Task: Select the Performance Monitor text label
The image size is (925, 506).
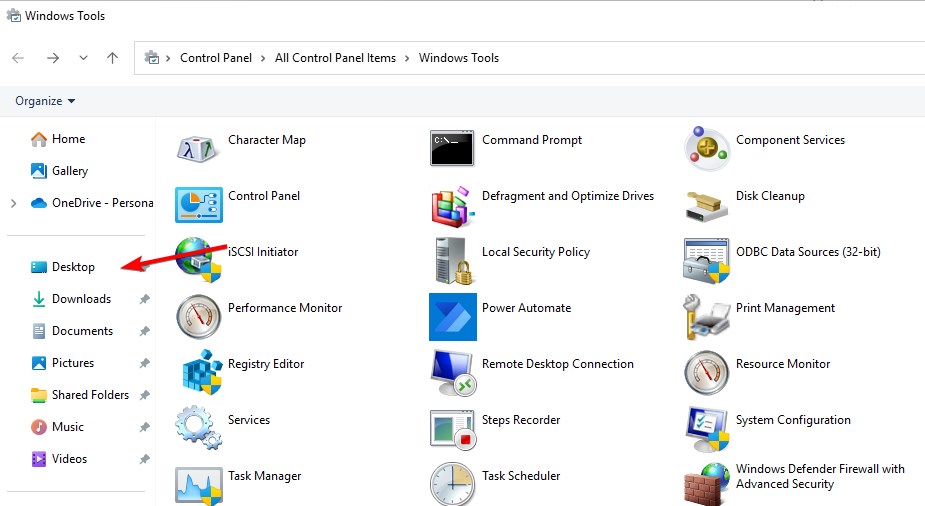Action: click(x=285, y=308)
